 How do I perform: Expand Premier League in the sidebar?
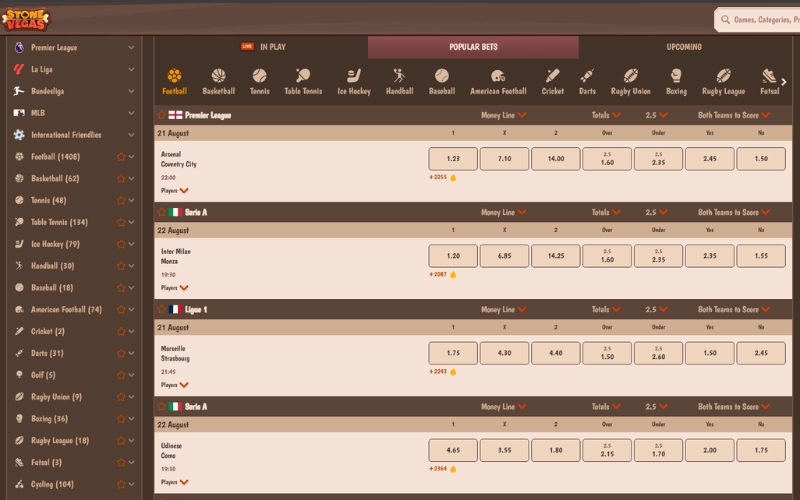point(132,47)
